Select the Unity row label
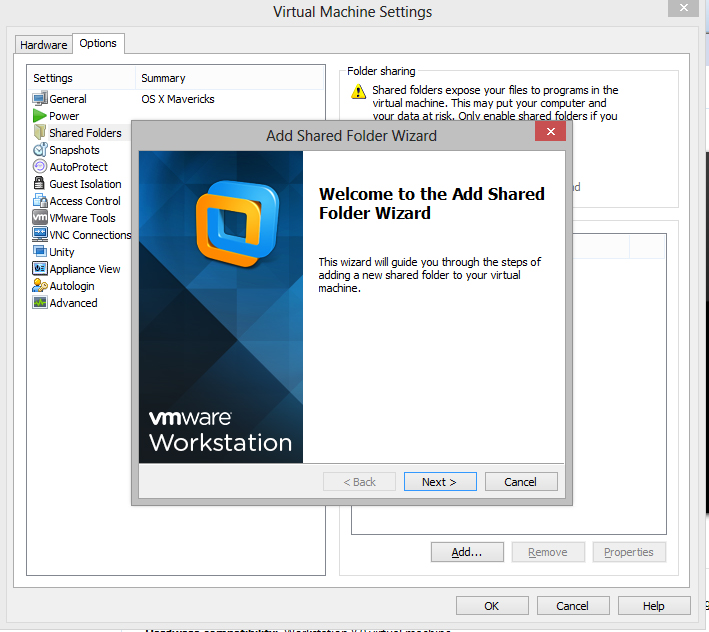Viewport: 709px width, 632px height. pyautogui.click(x=61, y=252)
